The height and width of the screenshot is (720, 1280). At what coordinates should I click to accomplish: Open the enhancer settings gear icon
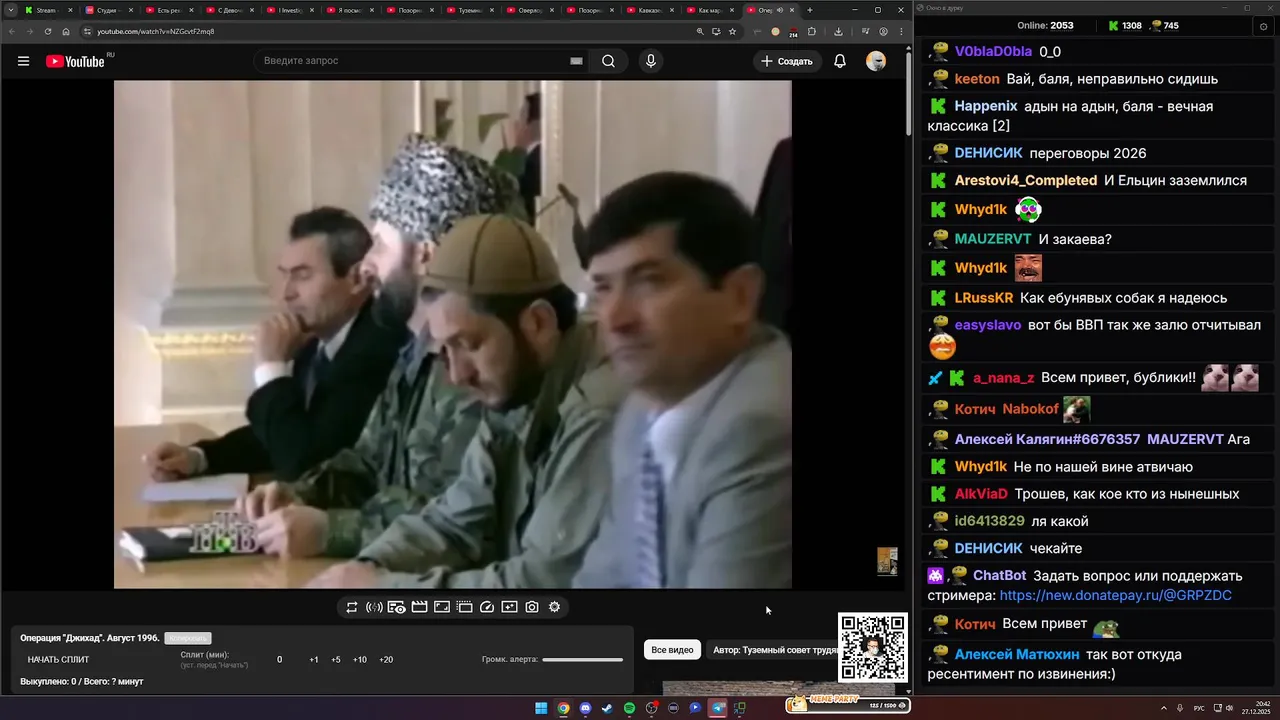(x=554, y=607)
